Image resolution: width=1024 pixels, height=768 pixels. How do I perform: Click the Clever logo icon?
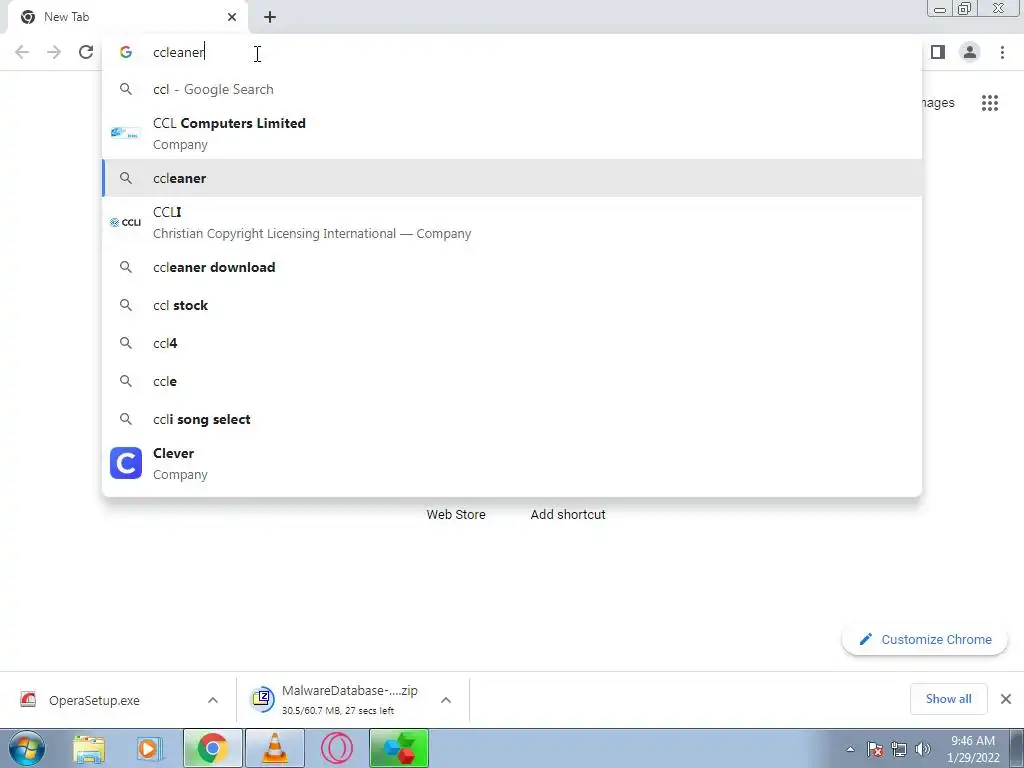[125, 463]
